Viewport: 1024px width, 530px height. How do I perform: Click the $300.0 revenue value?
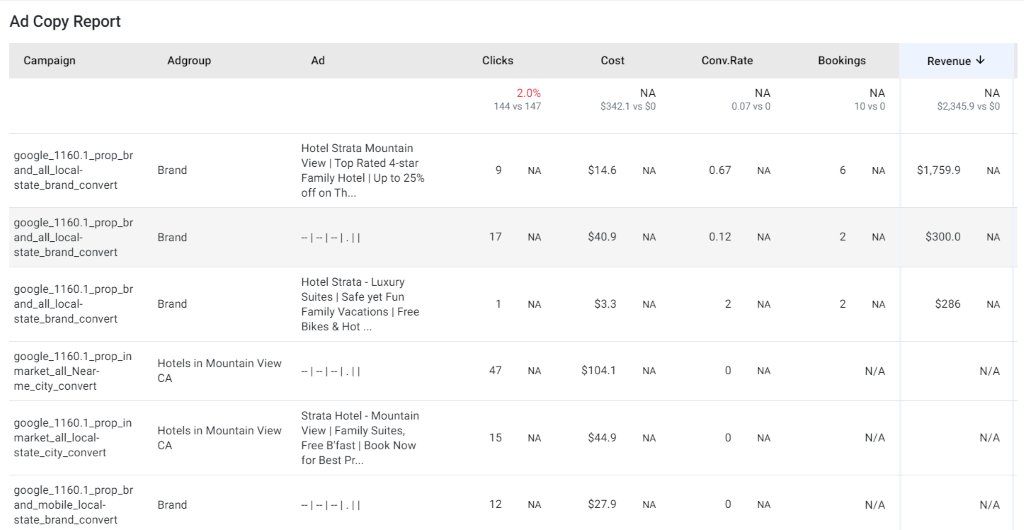[943, 237]
